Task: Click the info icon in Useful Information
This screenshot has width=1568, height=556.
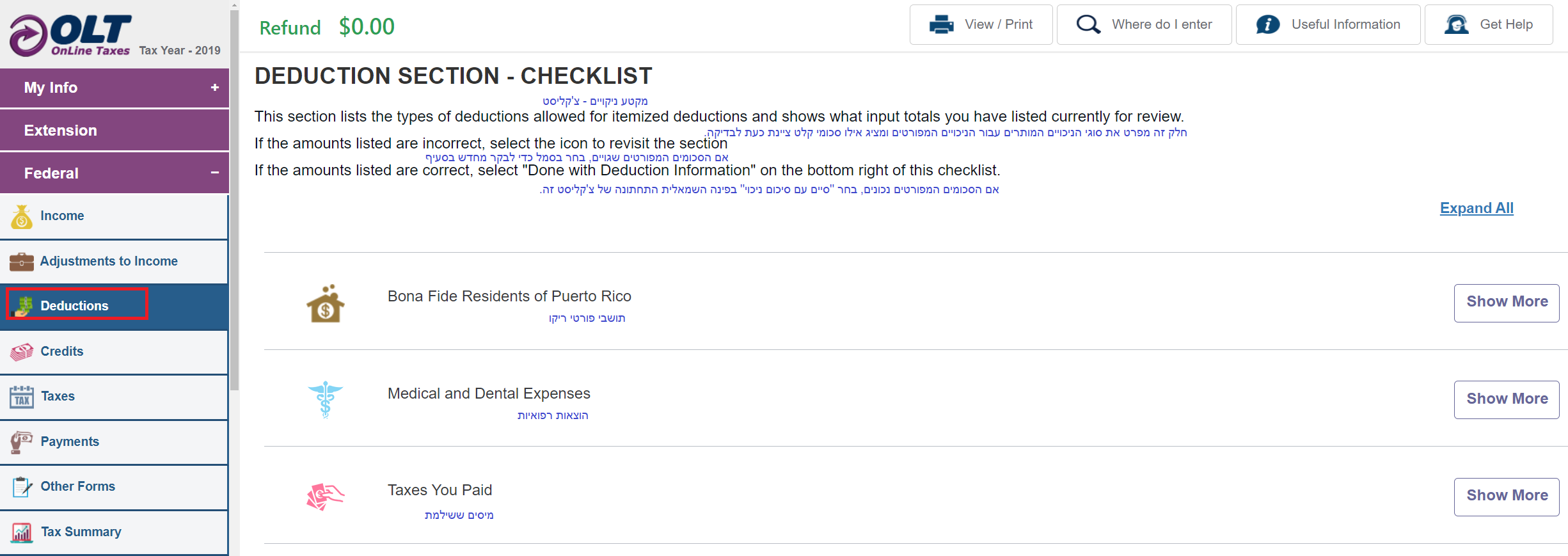Action: point(1268,24)
